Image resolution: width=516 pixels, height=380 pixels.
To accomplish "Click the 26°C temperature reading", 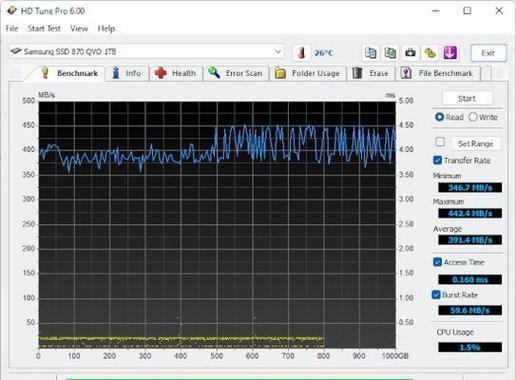I will coord(324,53).
